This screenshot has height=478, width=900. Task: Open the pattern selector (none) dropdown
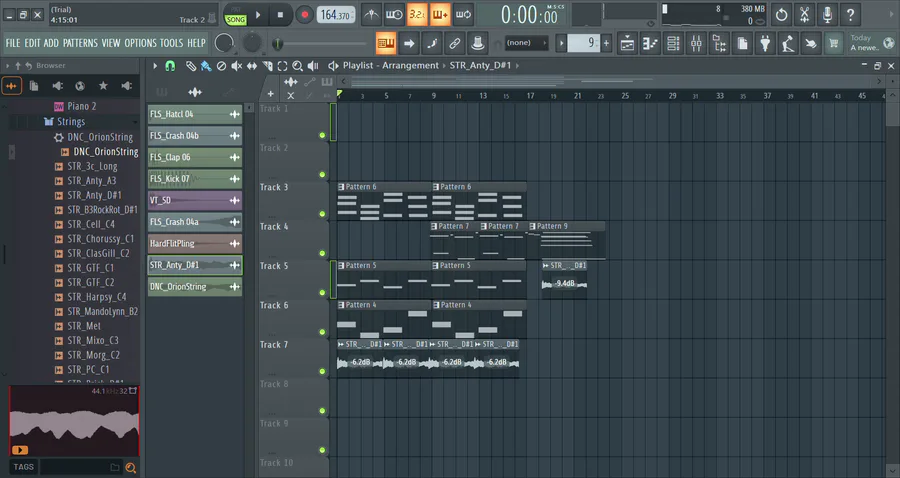(526, 43)
